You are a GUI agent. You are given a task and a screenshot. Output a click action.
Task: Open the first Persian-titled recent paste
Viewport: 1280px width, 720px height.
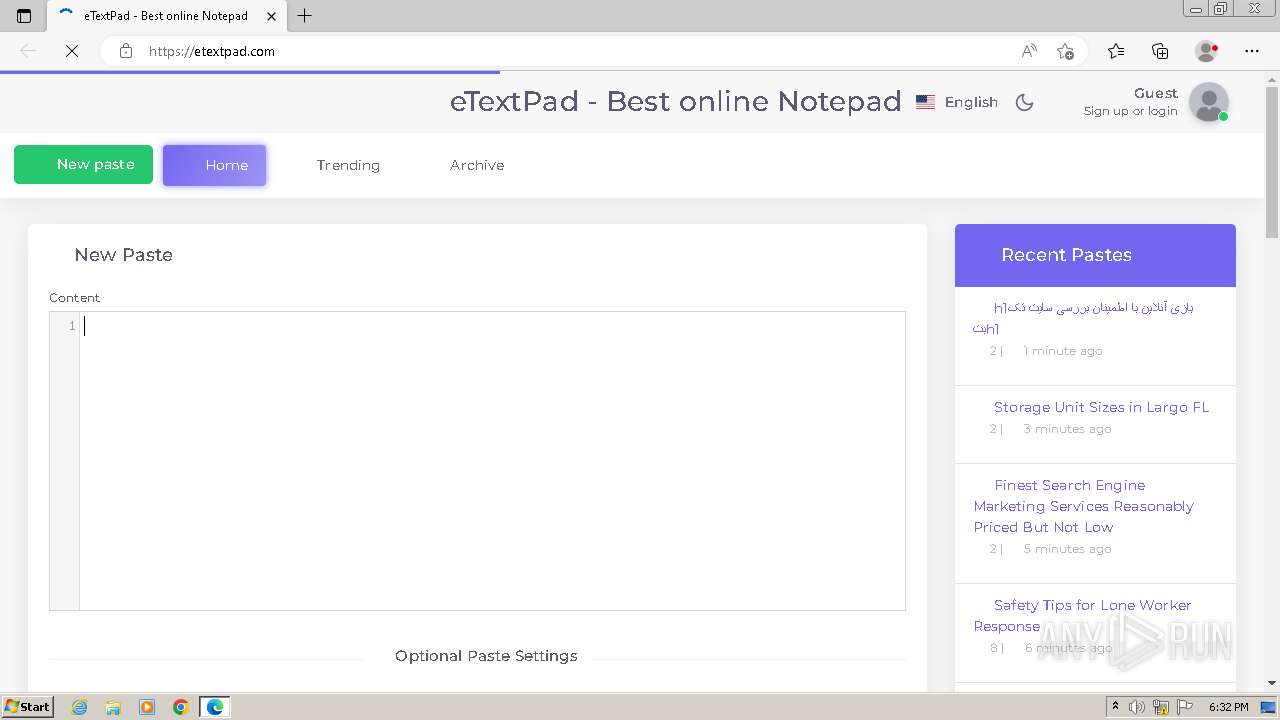pyautogui.click(x=1084, y=317)
